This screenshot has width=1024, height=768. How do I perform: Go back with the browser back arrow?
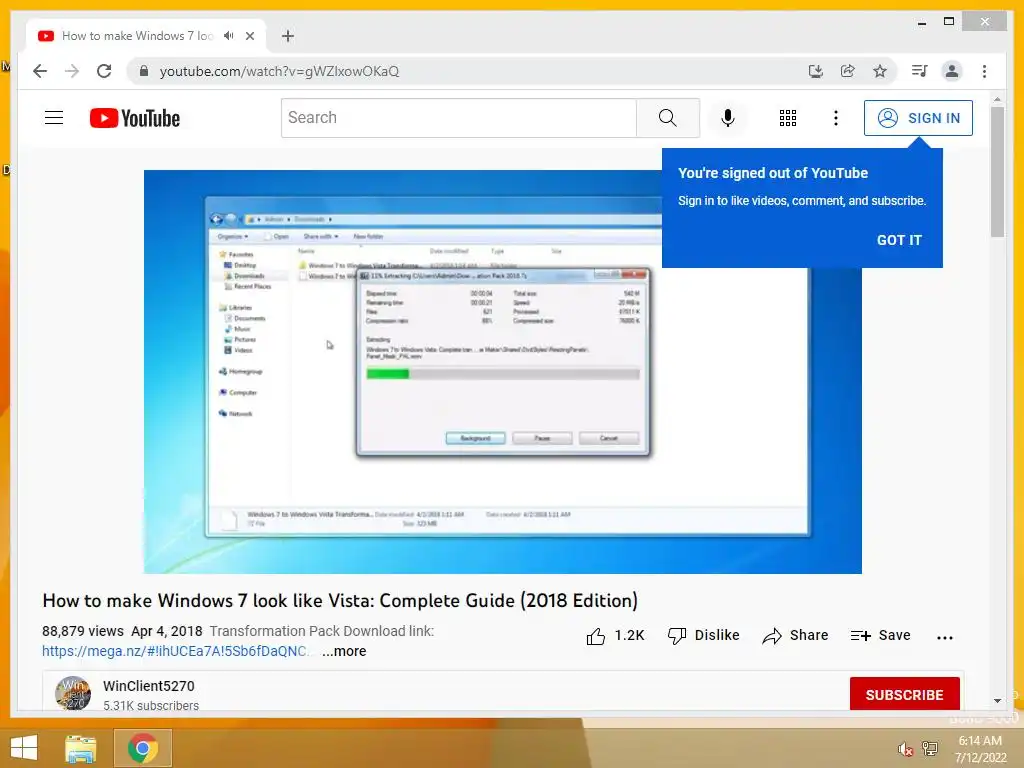[40, 71]
